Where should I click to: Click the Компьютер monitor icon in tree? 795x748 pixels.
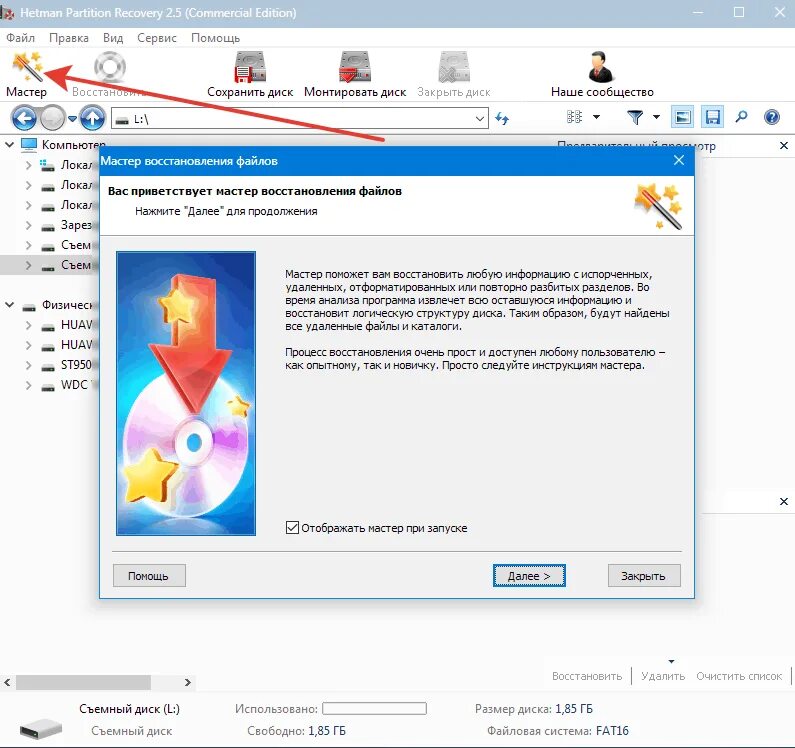29,145
